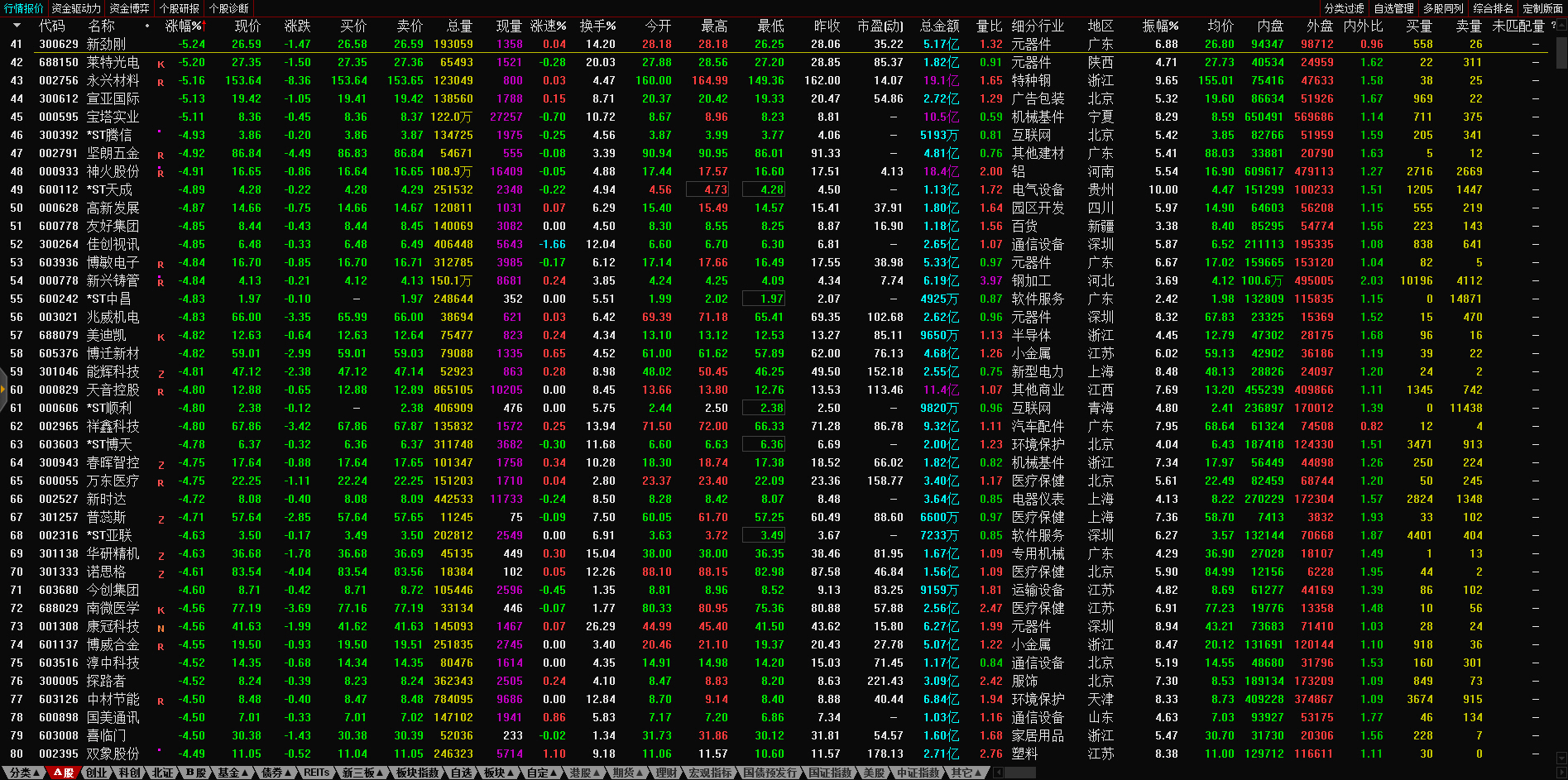Sort the list by 总金额 column
This screenshot has width=1568, height=780.
[939, 26]
